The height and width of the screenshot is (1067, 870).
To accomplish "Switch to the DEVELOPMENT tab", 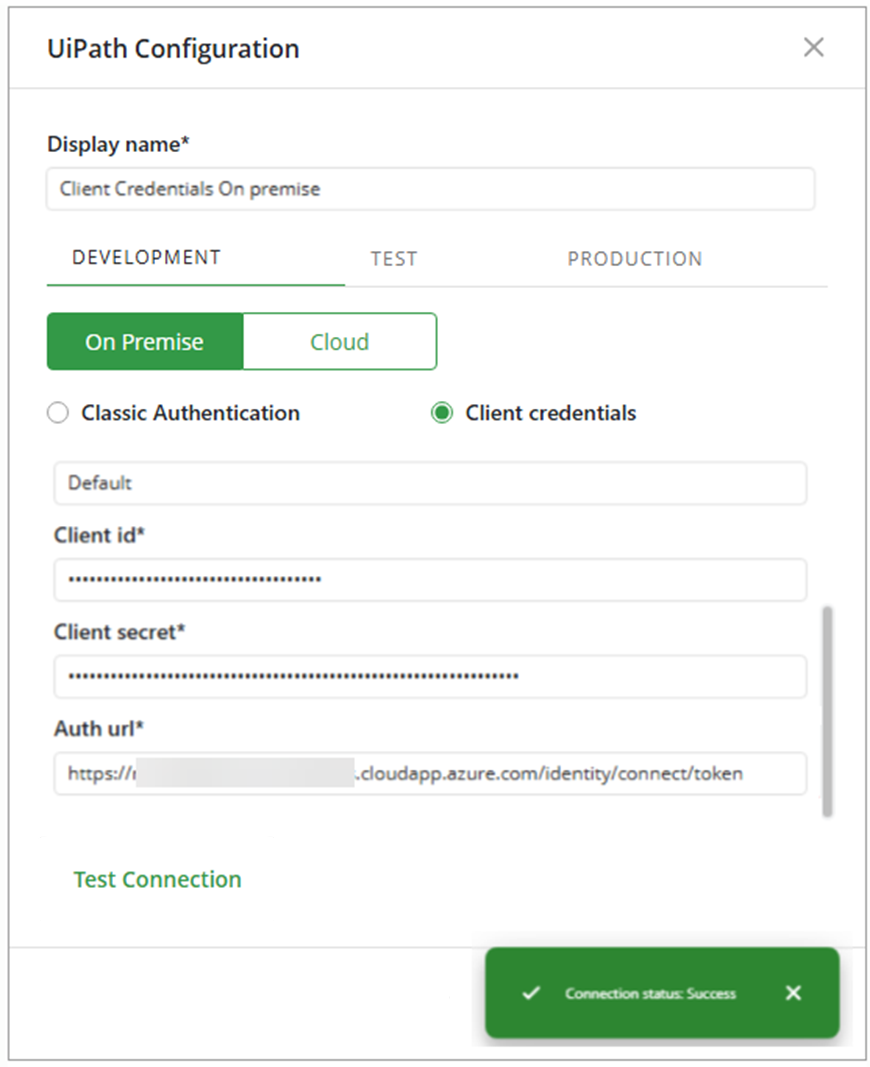I will point(146,257).
